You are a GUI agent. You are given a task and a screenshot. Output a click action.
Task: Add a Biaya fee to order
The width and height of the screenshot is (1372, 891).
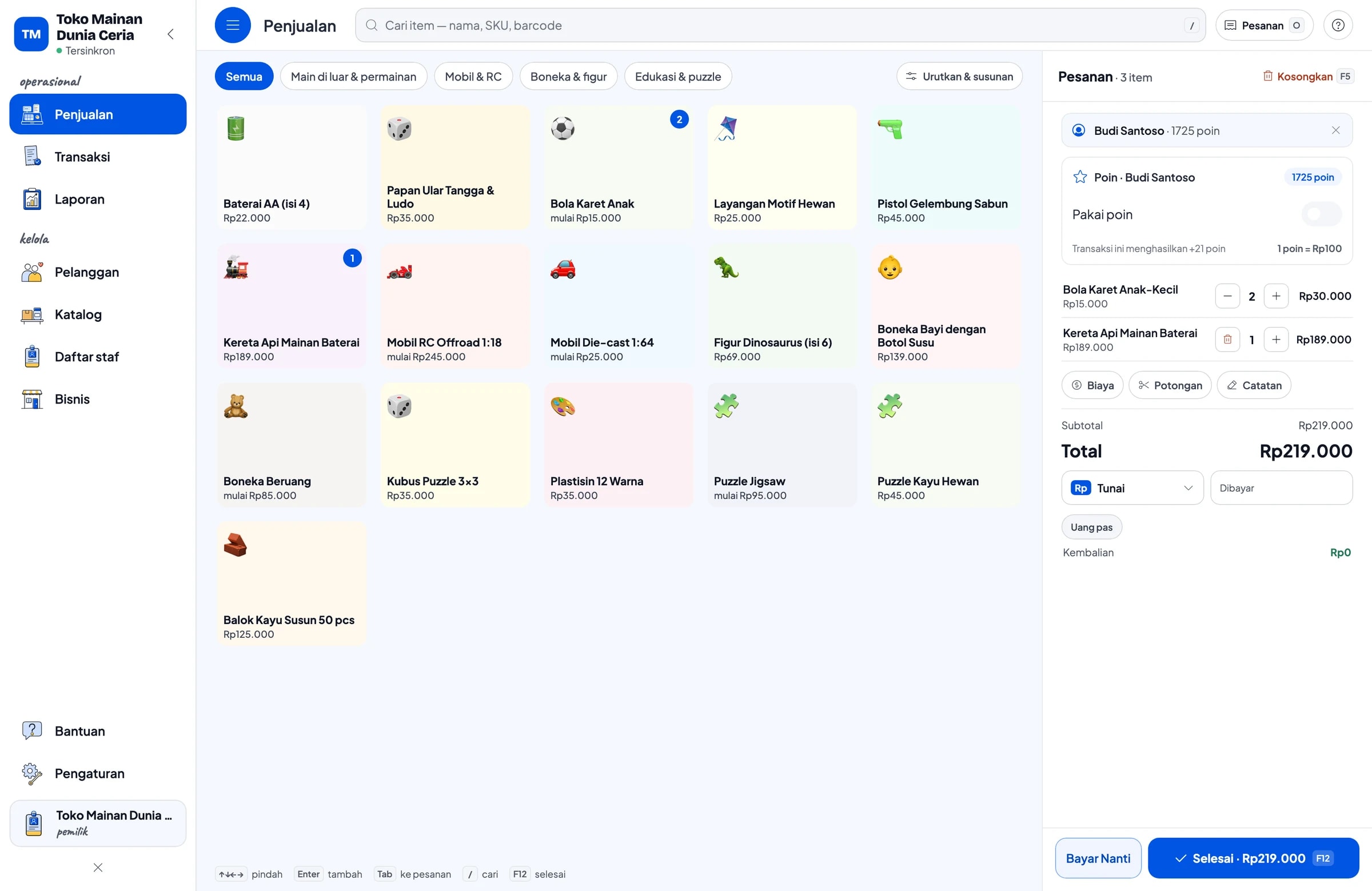[x=1092, y=385]
